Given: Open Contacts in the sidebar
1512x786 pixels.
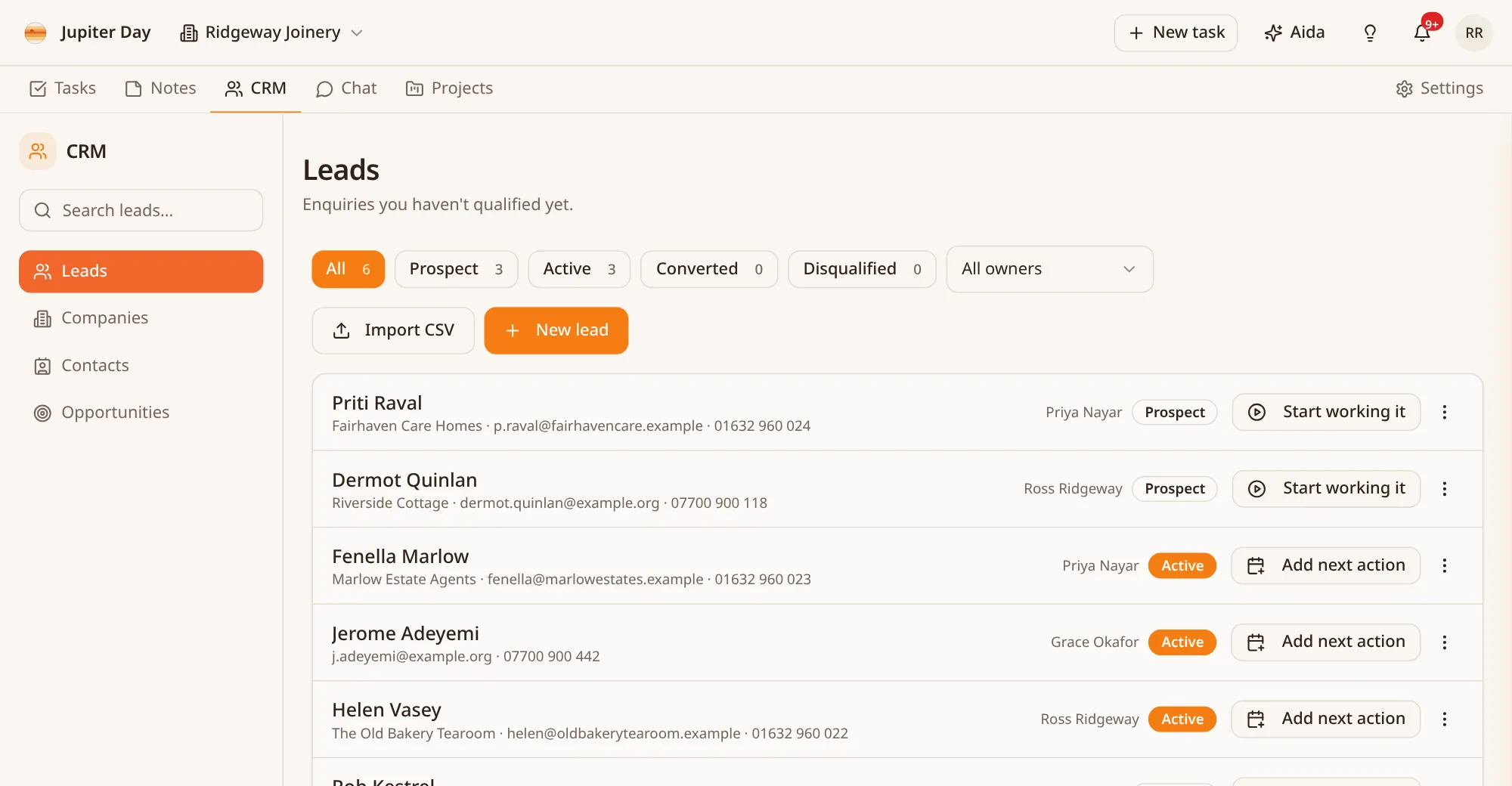Looking at the screenshot, I should click(x=141, y=366).
